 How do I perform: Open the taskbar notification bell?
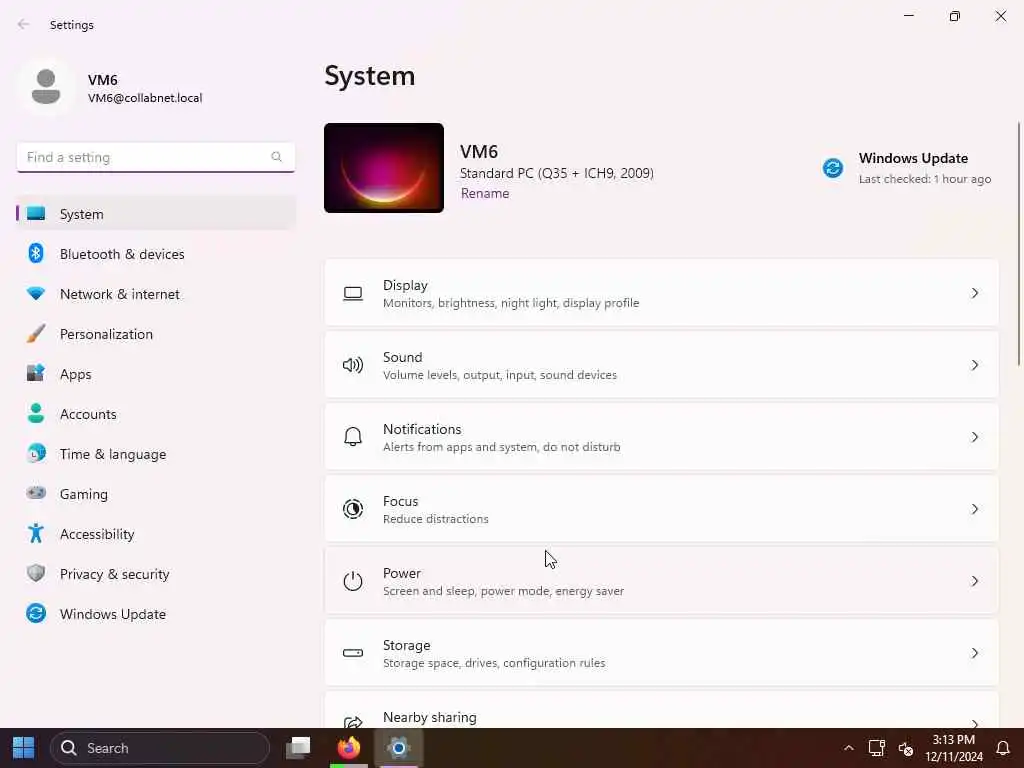[1002, 748]
